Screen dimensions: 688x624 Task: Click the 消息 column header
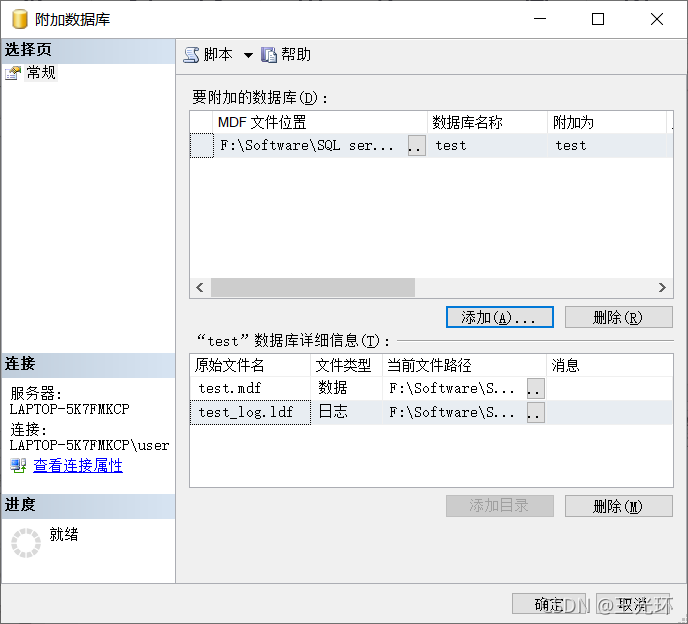click(609, 365)
